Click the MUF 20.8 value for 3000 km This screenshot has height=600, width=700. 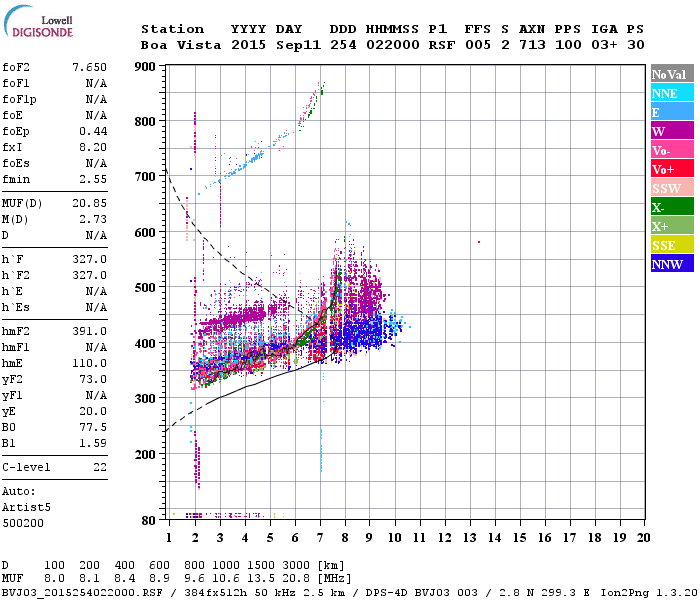point(296,579)
